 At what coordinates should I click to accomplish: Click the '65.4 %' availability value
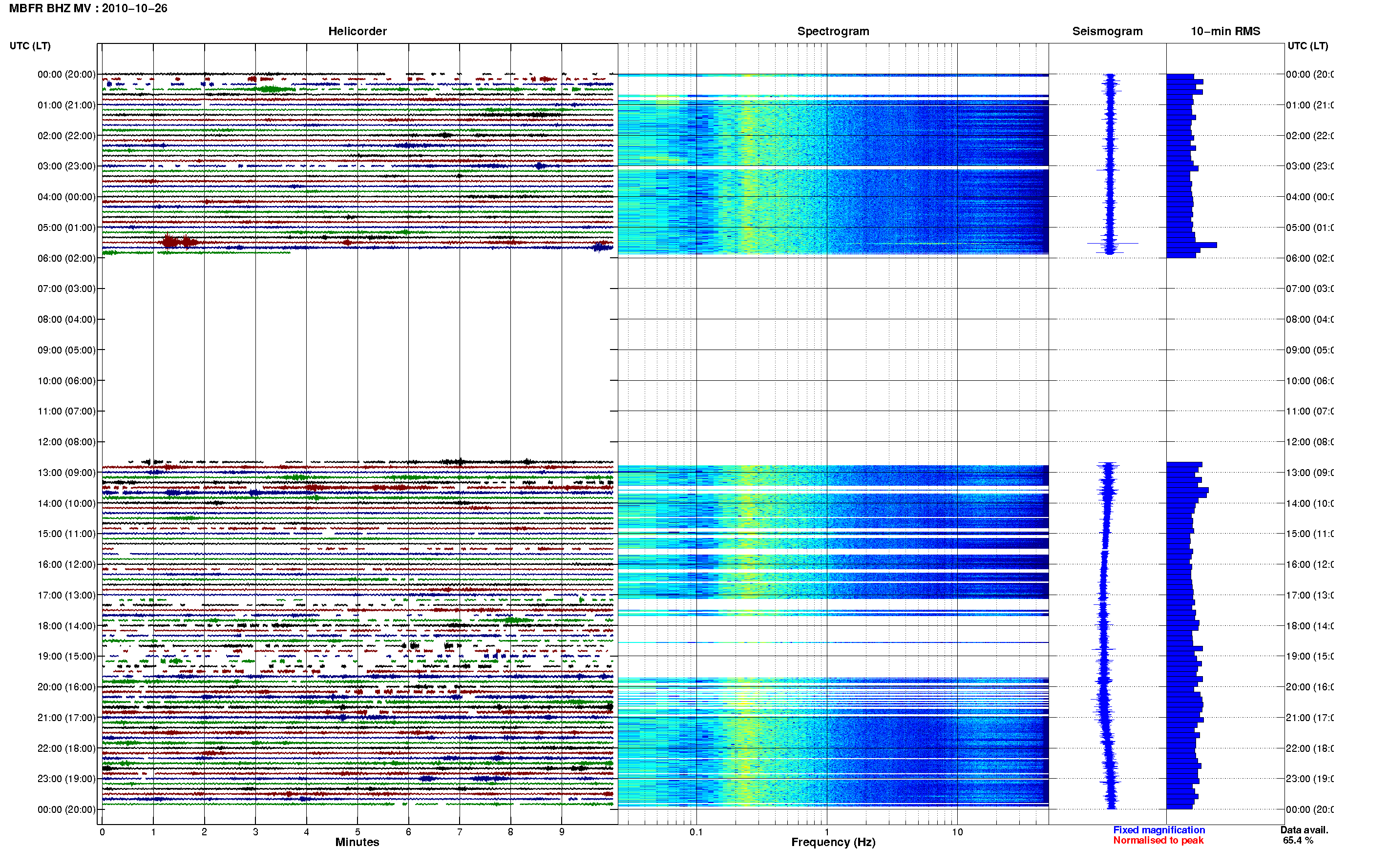click(x=1298, y=841)
